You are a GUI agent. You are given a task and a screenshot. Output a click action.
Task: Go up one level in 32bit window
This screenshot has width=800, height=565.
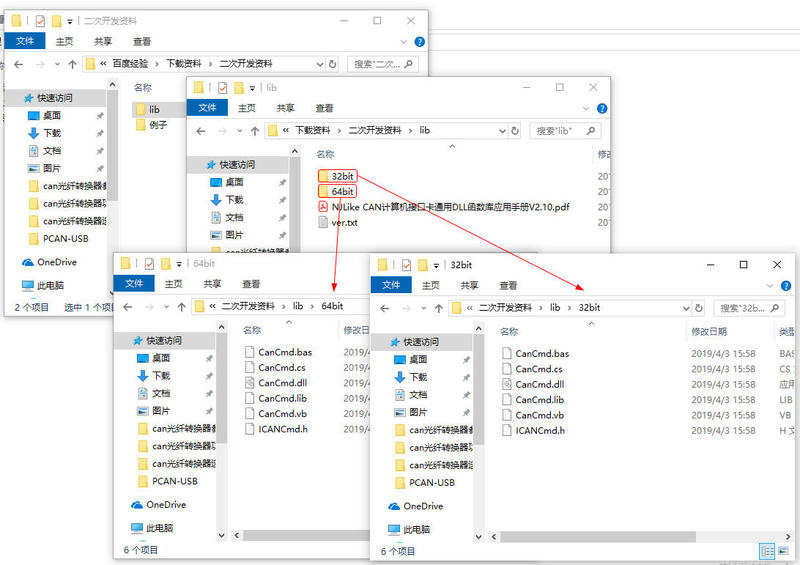(438, 308)
